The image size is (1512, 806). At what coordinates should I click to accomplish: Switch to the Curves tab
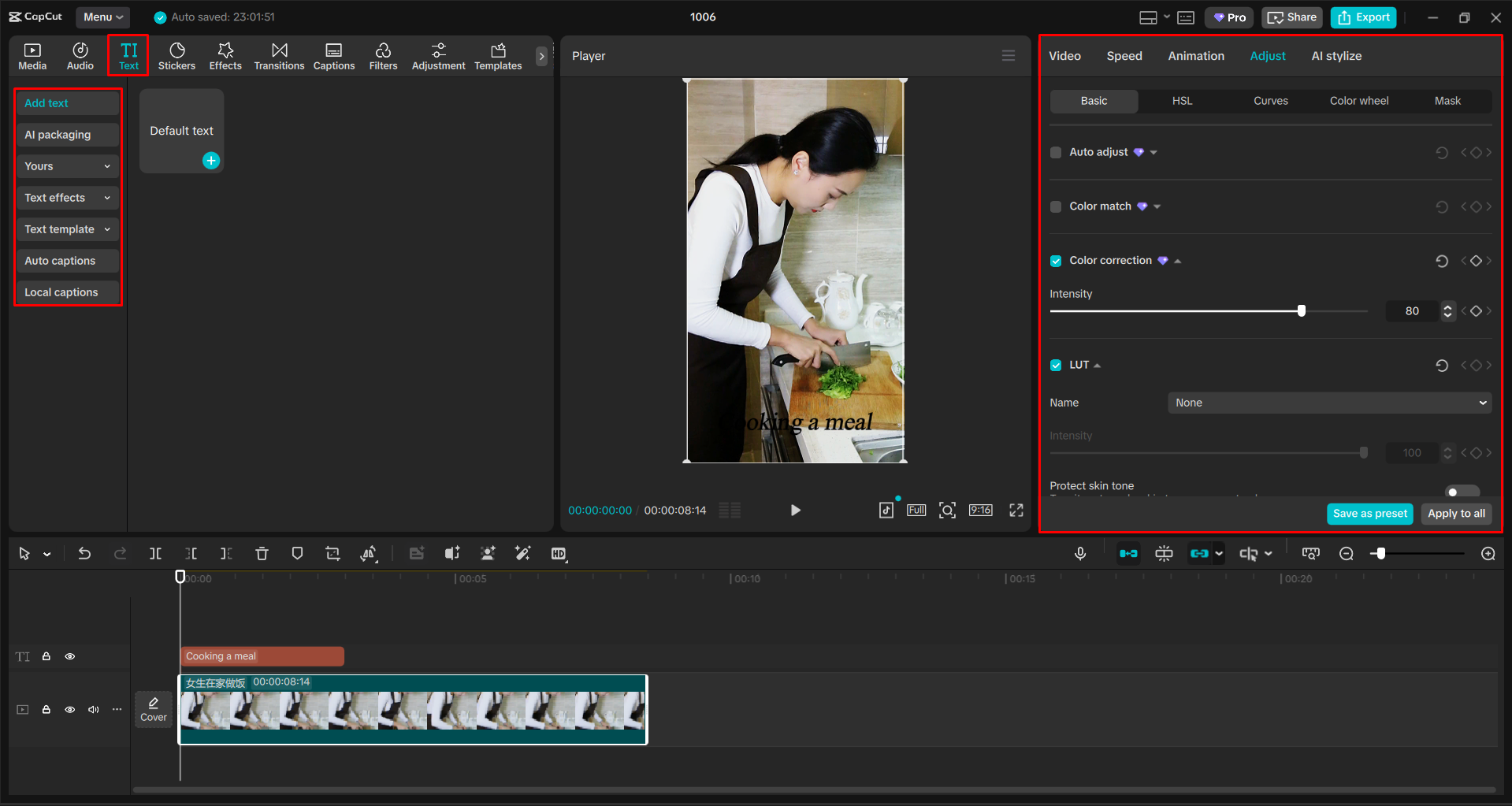pos(1270,101)
